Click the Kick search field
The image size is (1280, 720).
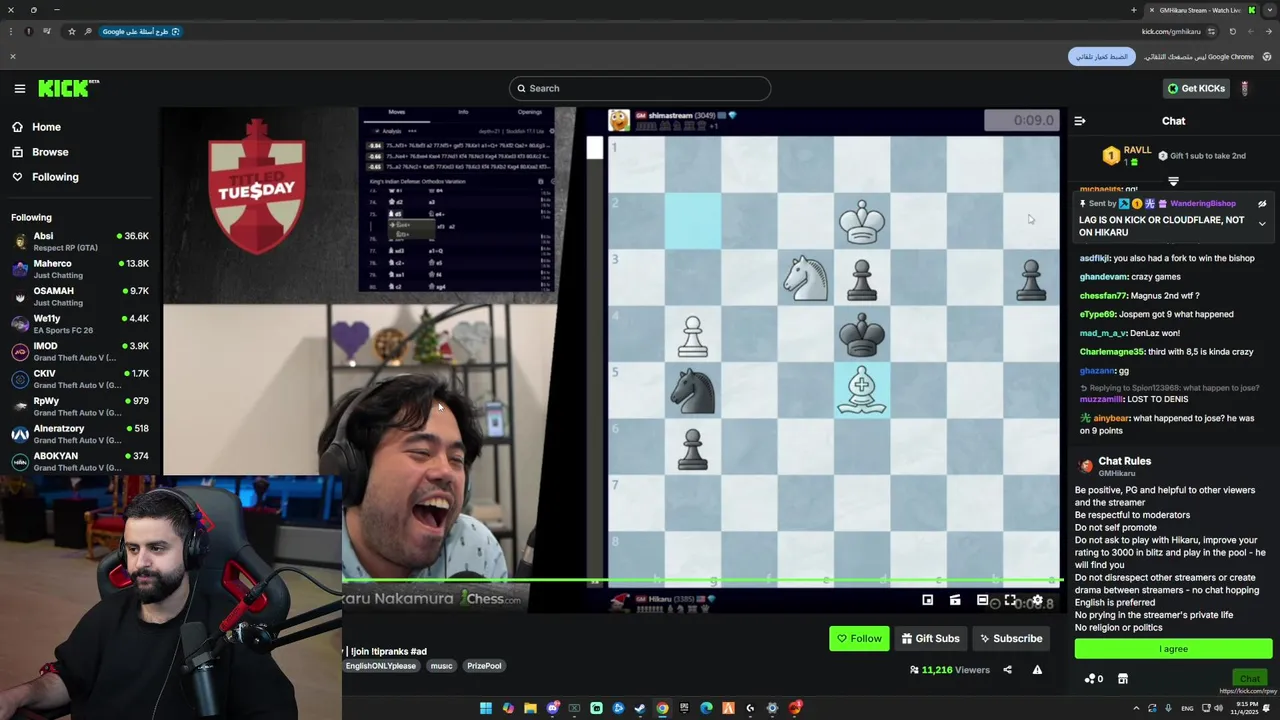640,88
